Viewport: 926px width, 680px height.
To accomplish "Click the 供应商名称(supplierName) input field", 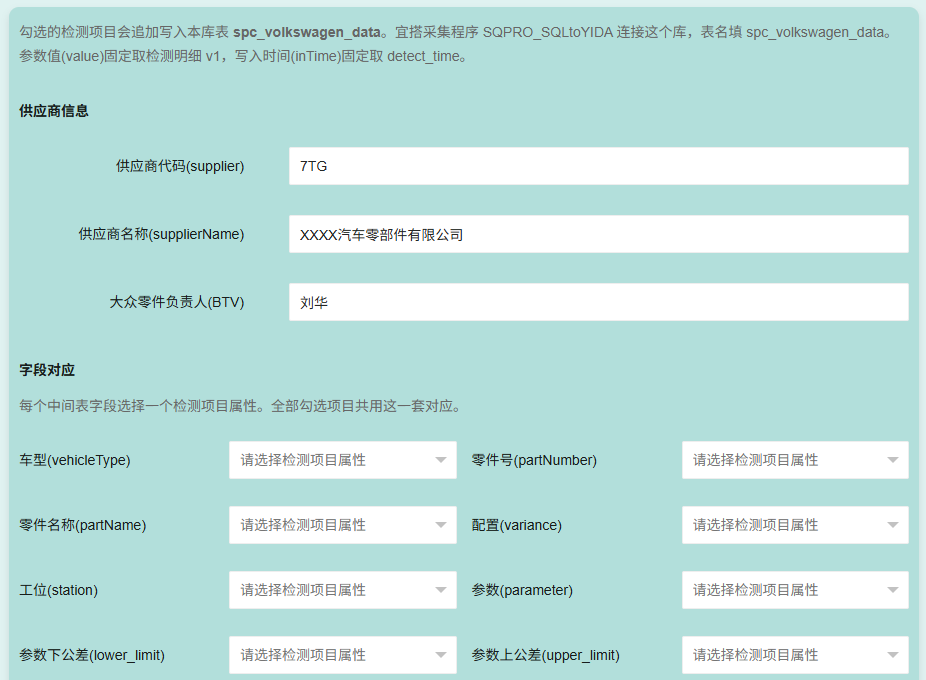I will [x=598, y=234].
